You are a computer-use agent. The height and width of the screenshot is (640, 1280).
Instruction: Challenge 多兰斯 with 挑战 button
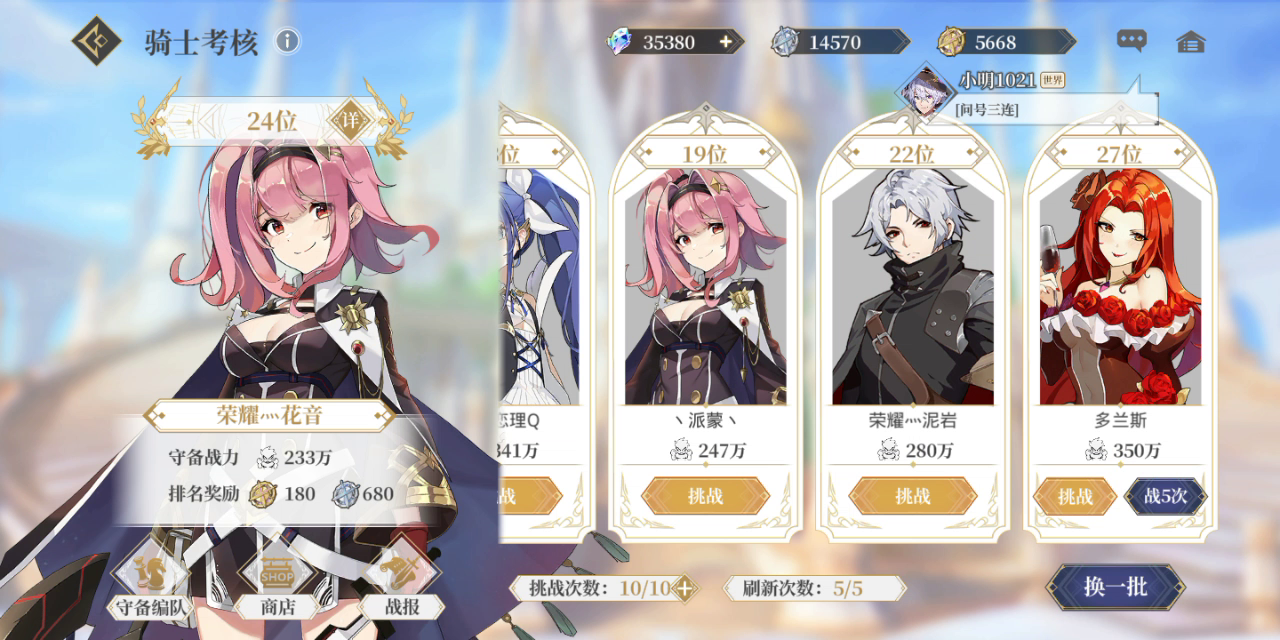(x=1074, y=496)
